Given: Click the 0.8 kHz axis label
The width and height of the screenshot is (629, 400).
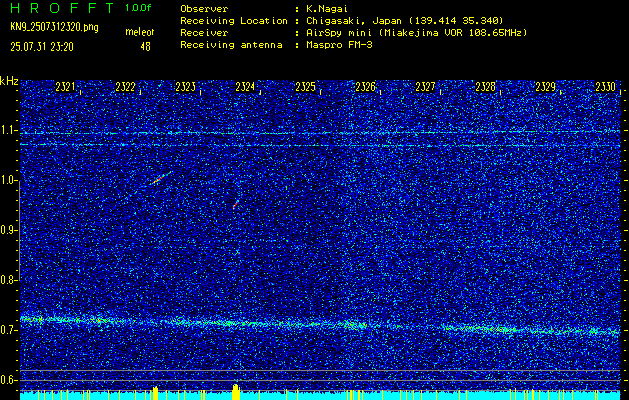Looking at the screenshot, I should pyautogui.click(x=9, y=280).
